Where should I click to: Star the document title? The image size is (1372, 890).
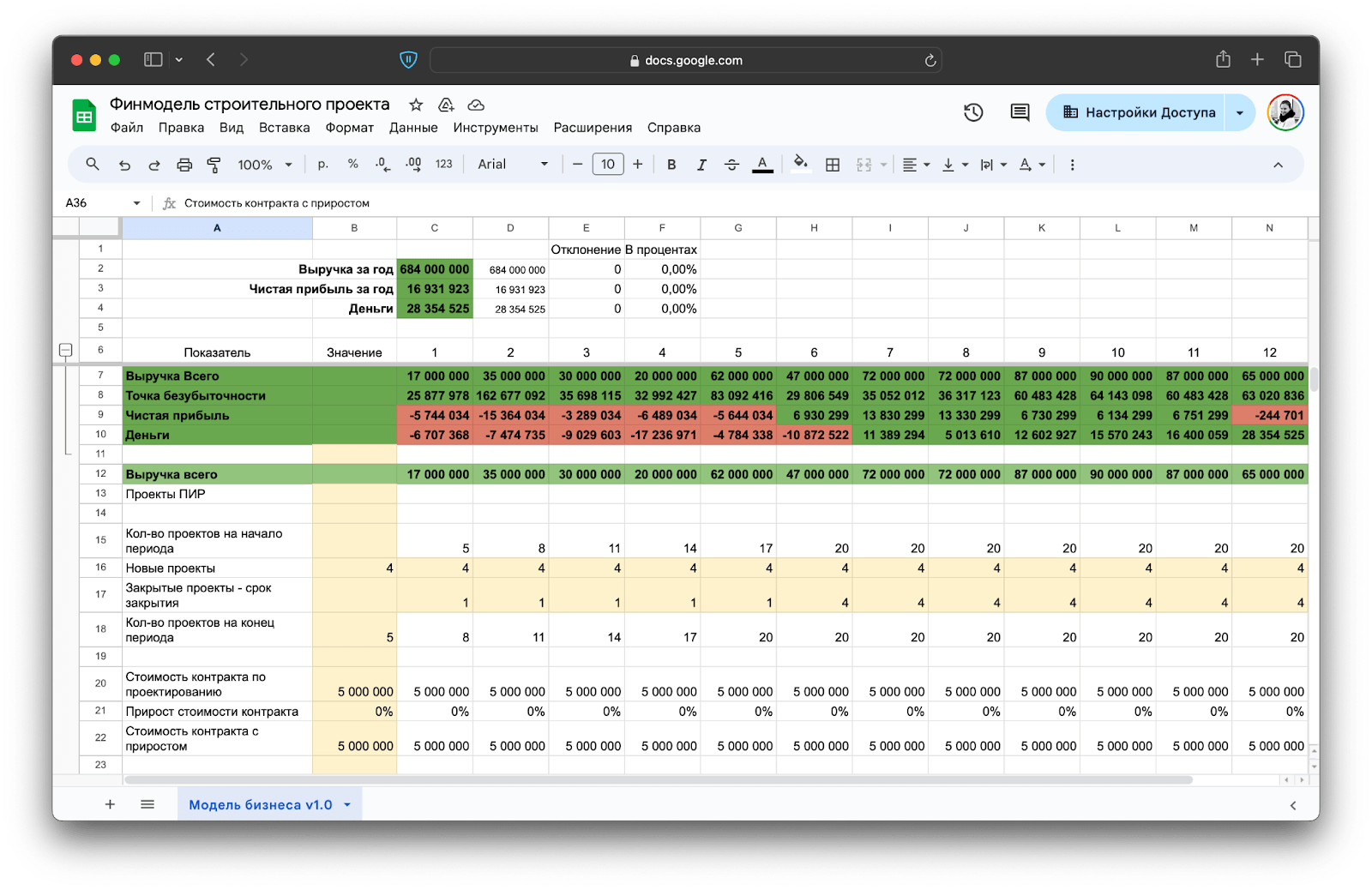tap(416, 105)
